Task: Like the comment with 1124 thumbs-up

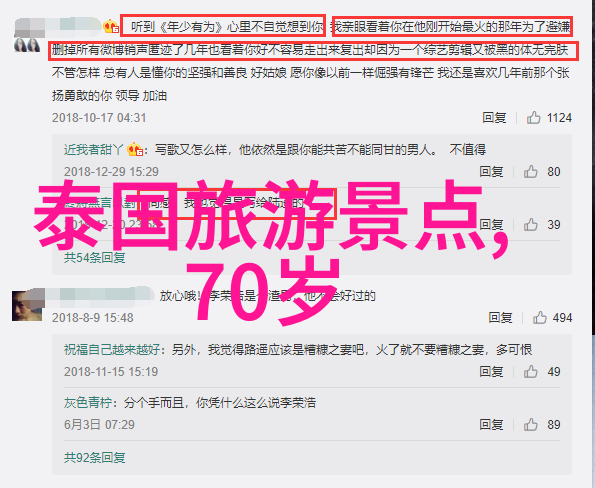Action: pyautogui.click(x=534, y=118)
